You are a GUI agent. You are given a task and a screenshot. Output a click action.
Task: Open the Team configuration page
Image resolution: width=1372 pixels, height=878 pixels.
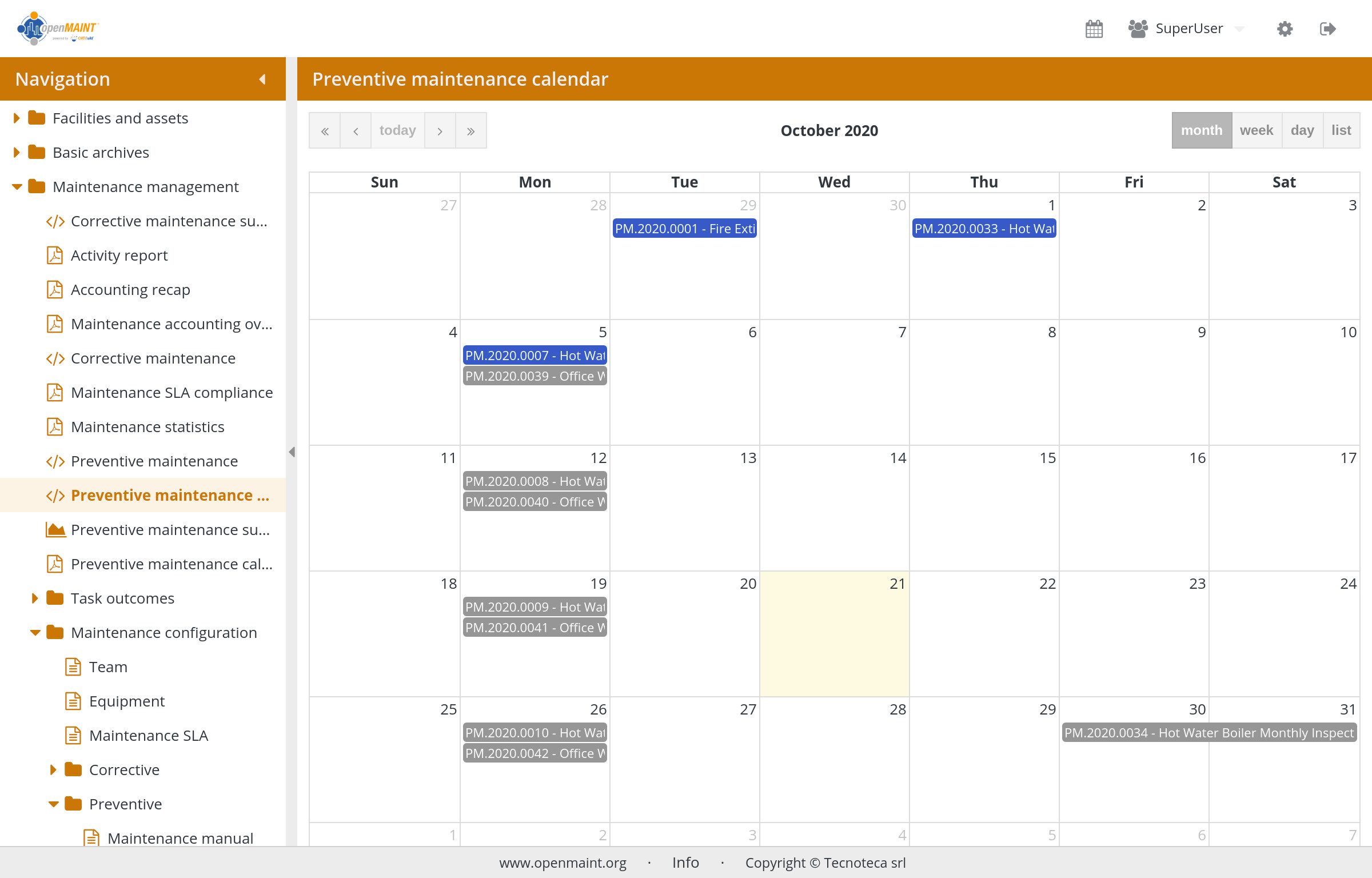tap(108, 667)
